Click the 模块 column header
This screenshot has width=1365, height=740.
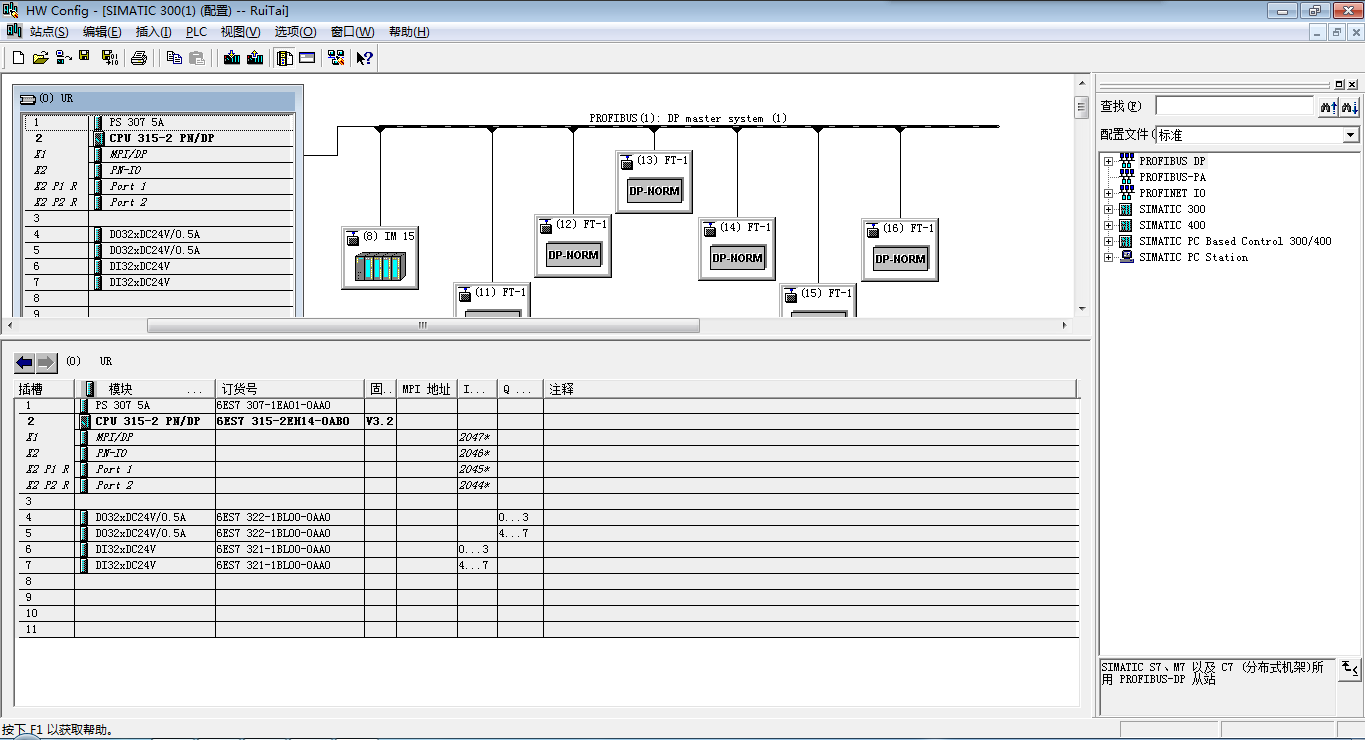(145, 389)
